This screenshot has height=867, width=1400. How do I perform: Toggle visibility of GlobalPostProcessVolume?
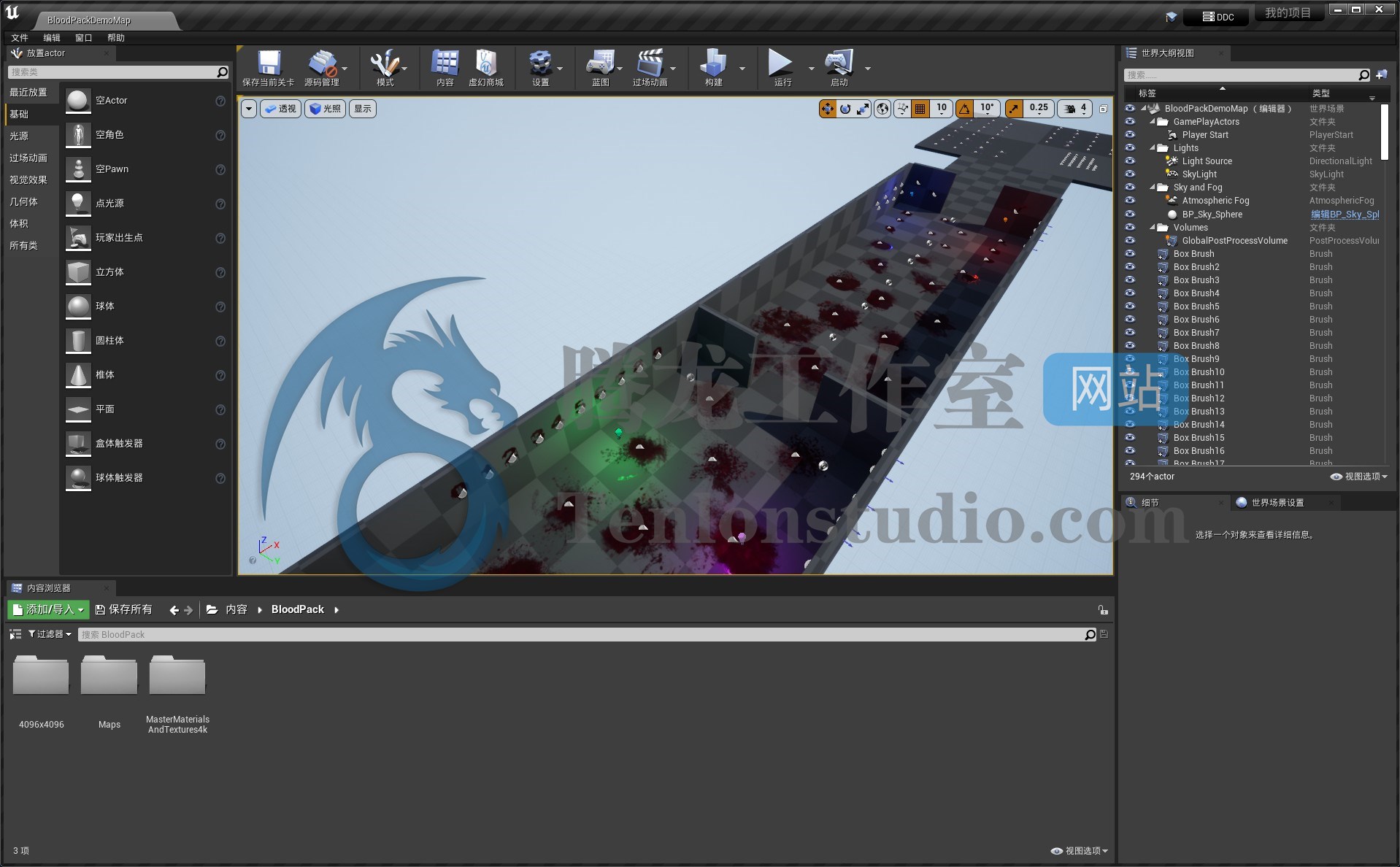(x=1130, y=241)
